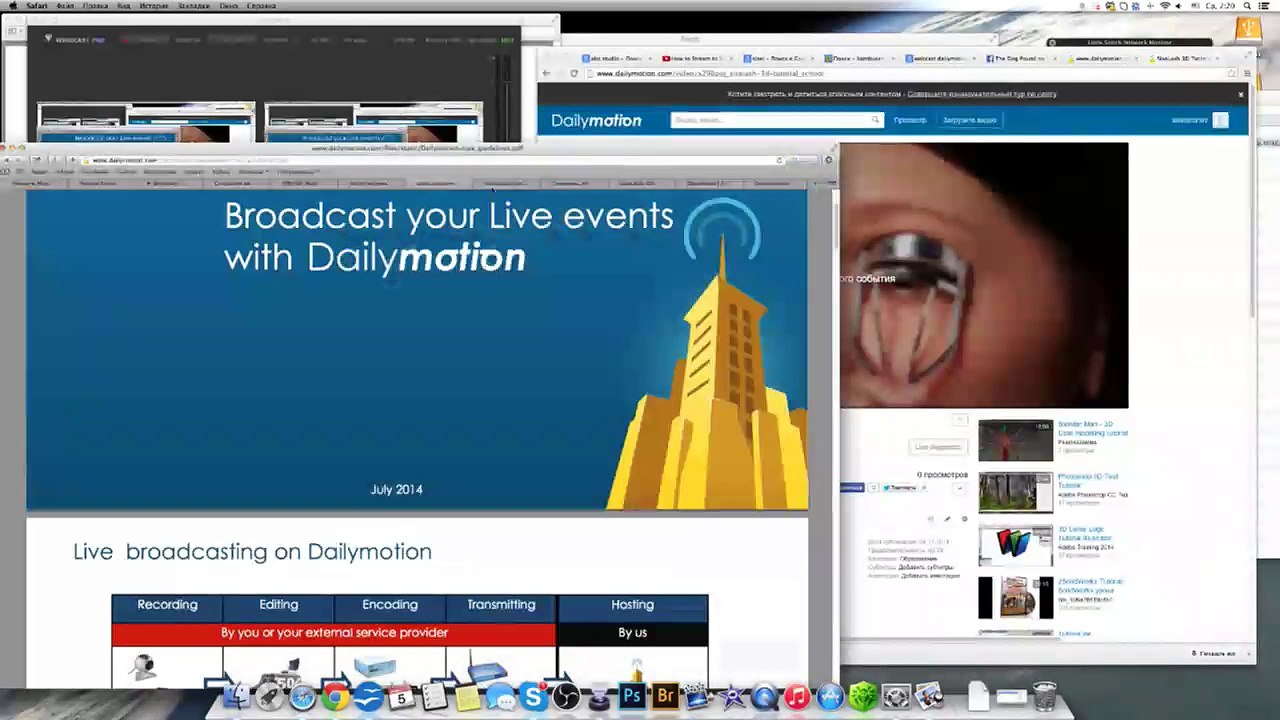Click the Slender Man video thumbnail

[x=1015, y=441]
